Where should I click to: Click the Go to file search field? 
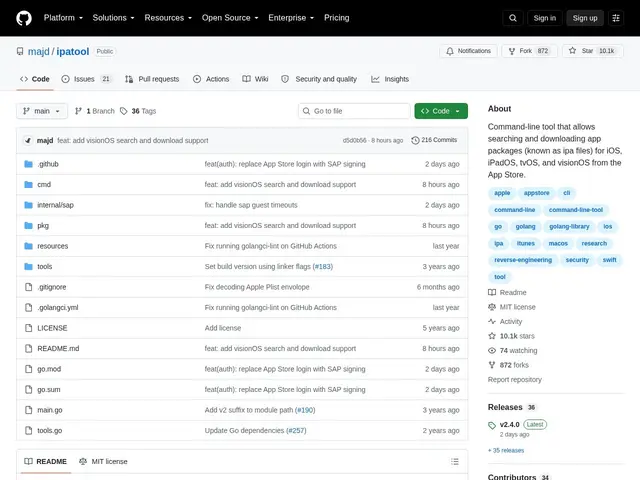(x=354, y=111)
